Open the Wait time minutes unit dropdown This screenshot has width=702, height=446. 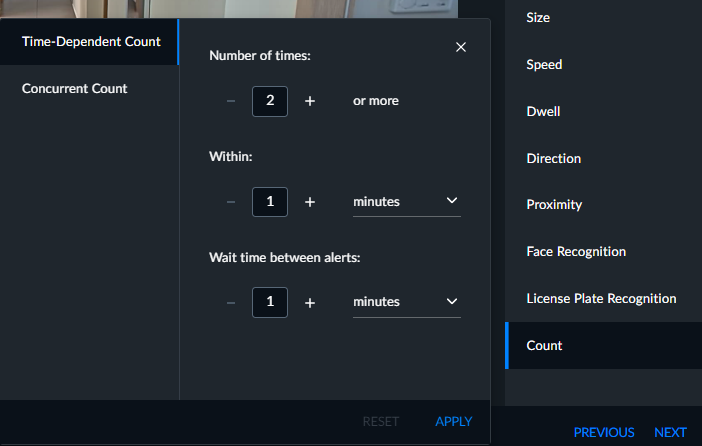coord(407,302)
